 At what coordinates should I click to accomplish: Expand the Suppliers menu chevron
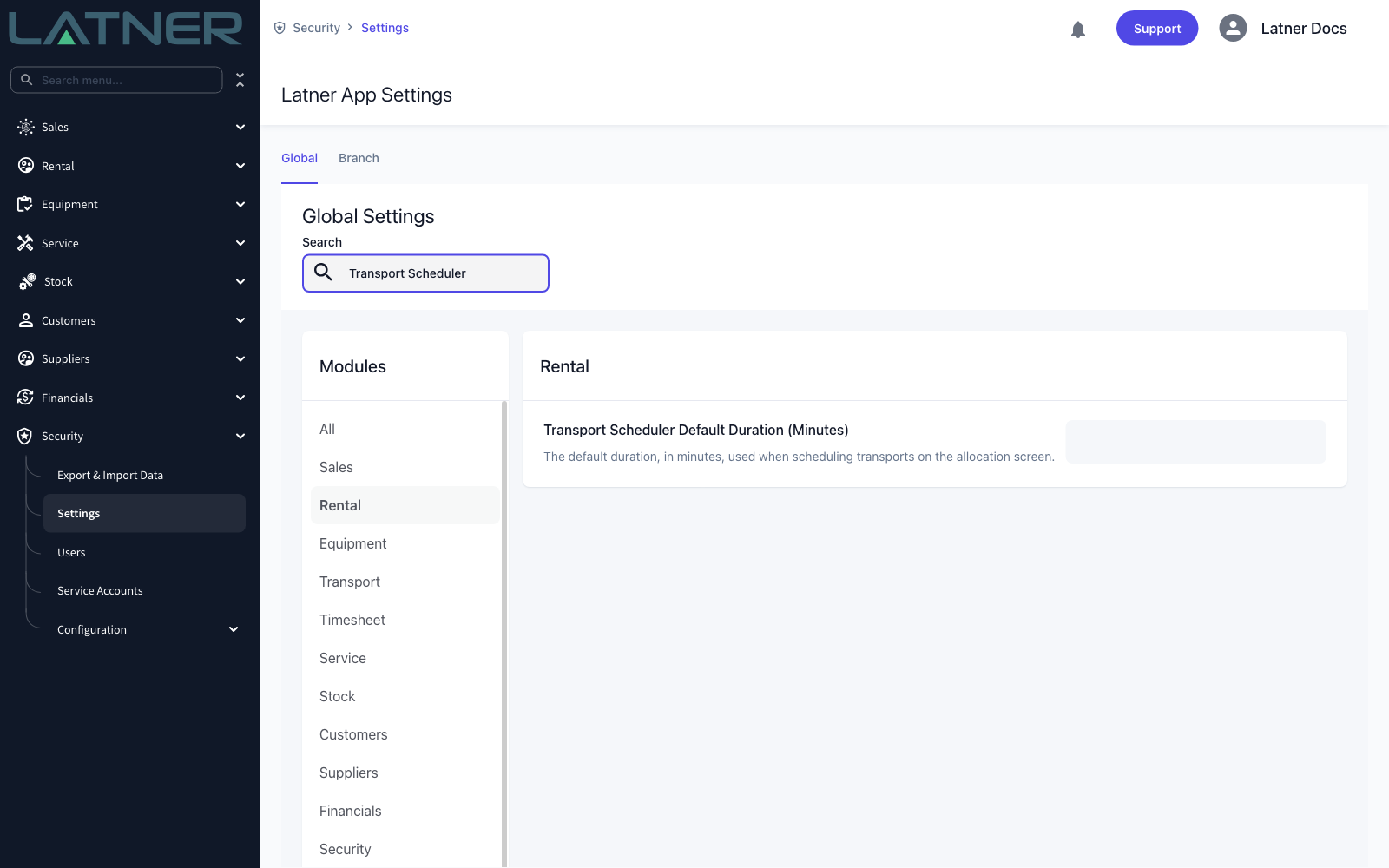point(240,358)
